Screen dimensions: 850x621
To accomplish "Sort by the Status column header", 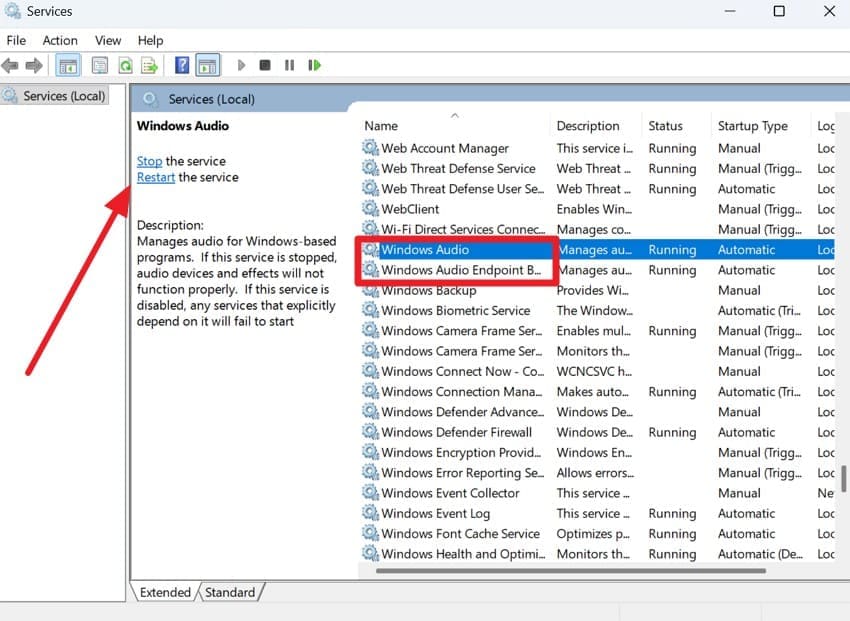I will point(675,126).
